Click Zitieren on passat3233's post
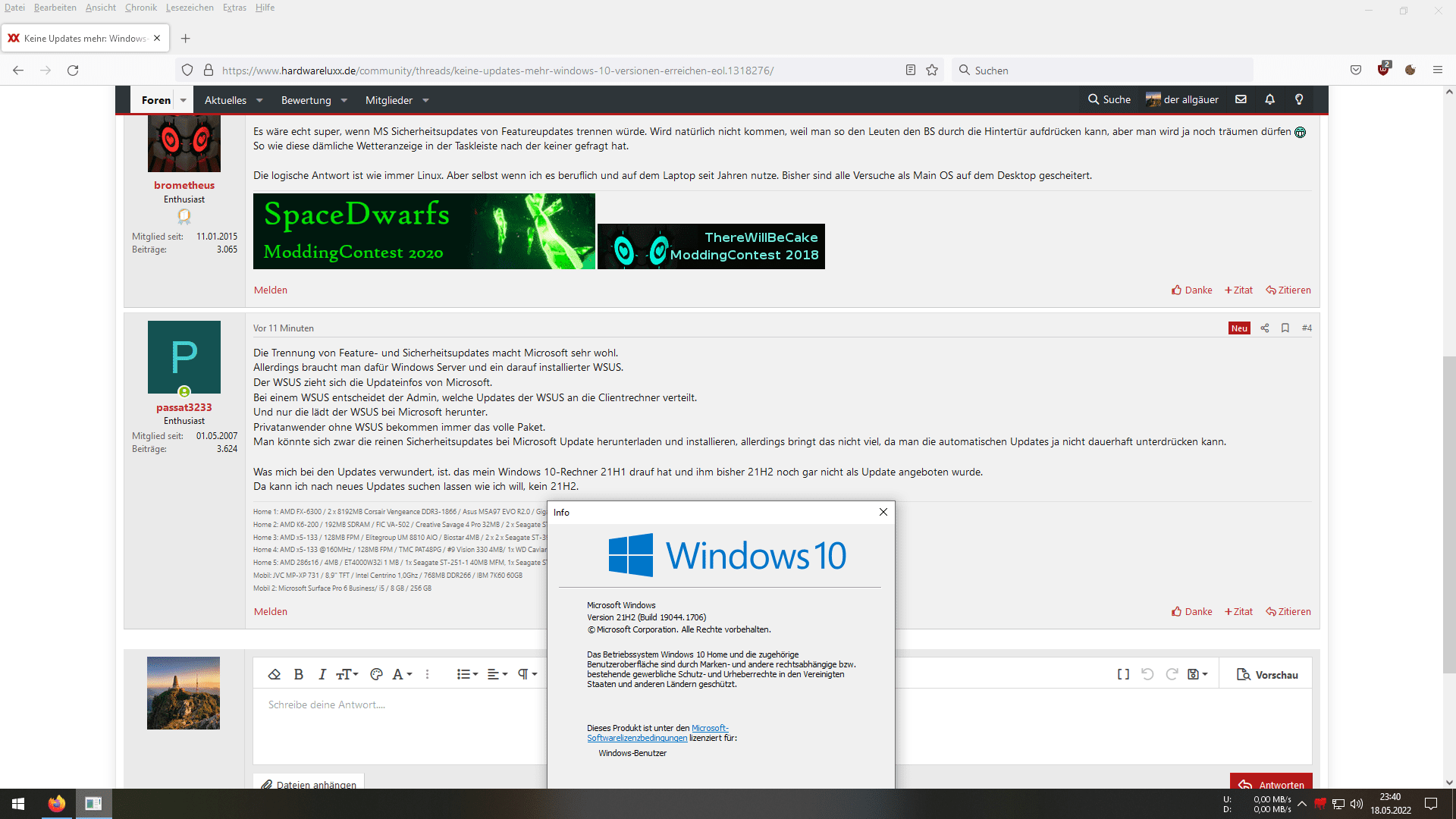1456x819 pixels. click(x=1288, y=611)
